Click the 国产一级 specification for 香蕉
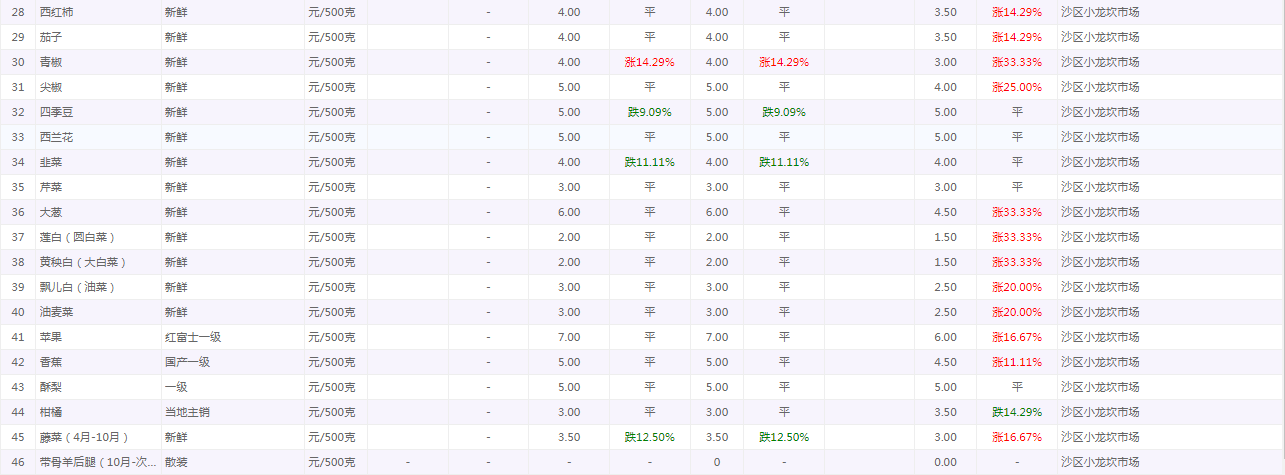The image size is (1285, 475). pyautogui.click(x=187, y=362)
